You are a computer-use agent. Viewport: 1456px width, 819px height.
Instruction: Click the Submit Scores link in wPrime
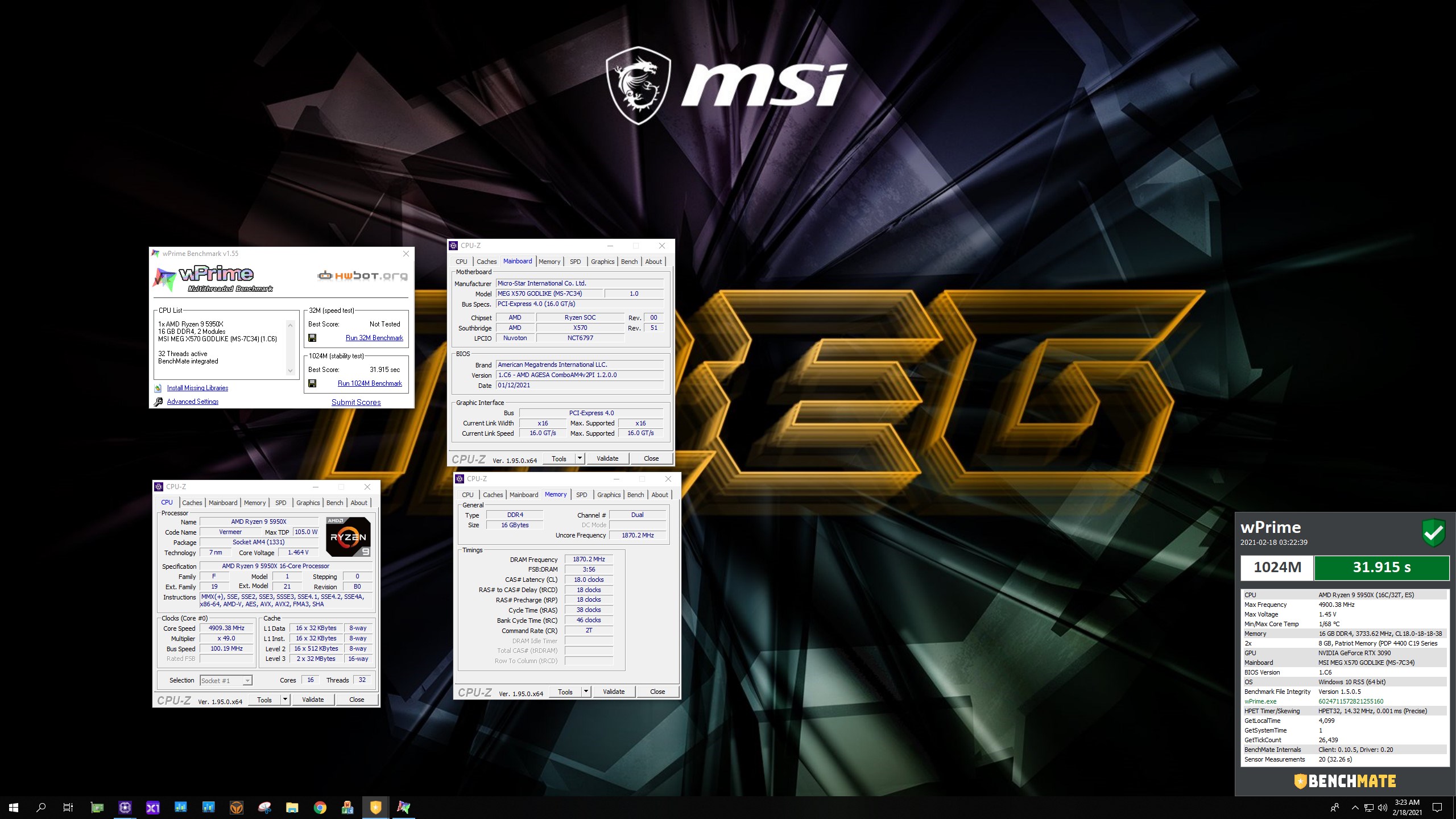point(356,402)
